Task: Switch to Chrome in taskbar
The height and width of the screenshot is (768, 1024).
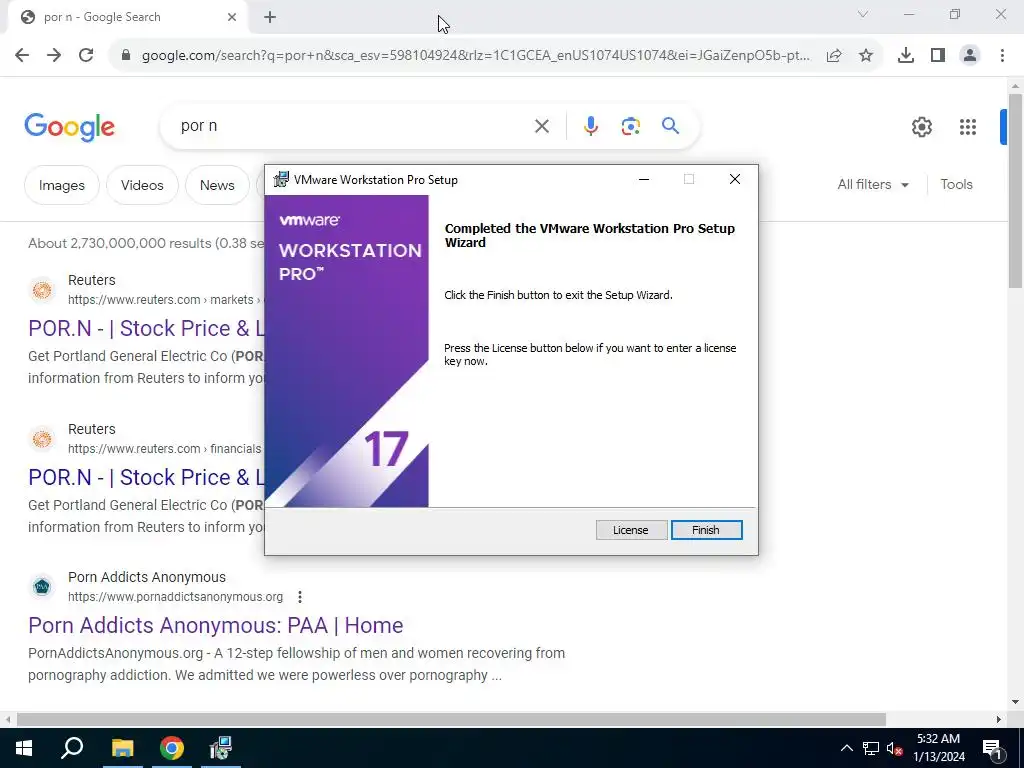Action: coord(172,748)
